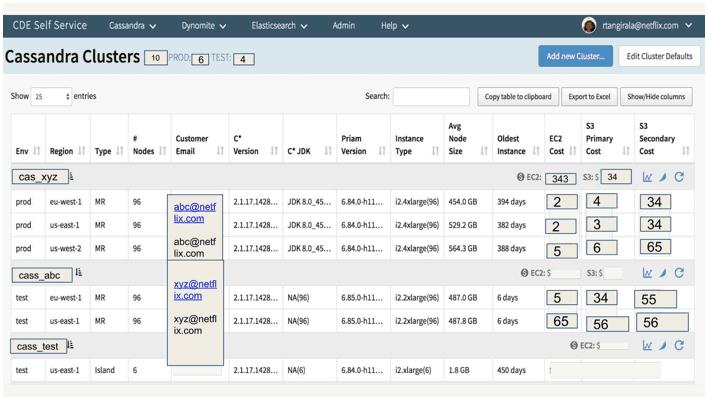This screenshot has width=707, height=402.
Task: Select the cass_abc cluster name
Action: pos(42,275)
